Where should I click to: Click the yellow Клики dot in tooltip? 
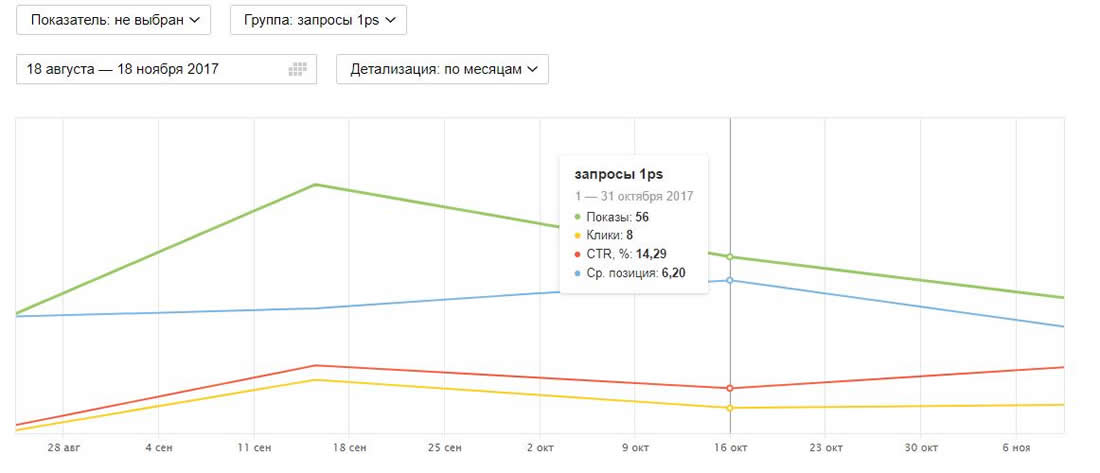tap(578, 235)
